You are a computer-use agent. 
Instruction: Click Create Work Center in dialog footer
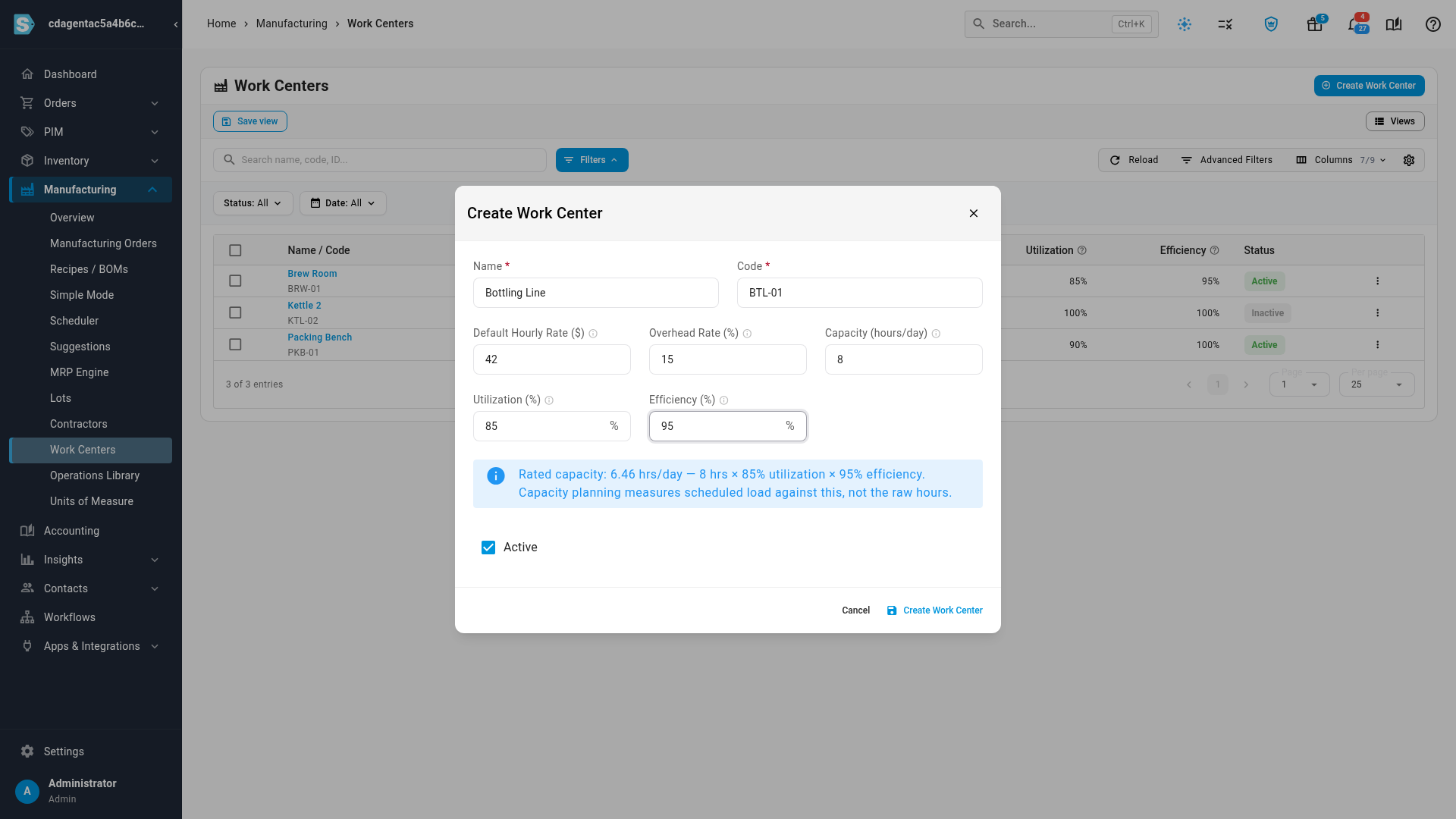[x=934, y=610]
